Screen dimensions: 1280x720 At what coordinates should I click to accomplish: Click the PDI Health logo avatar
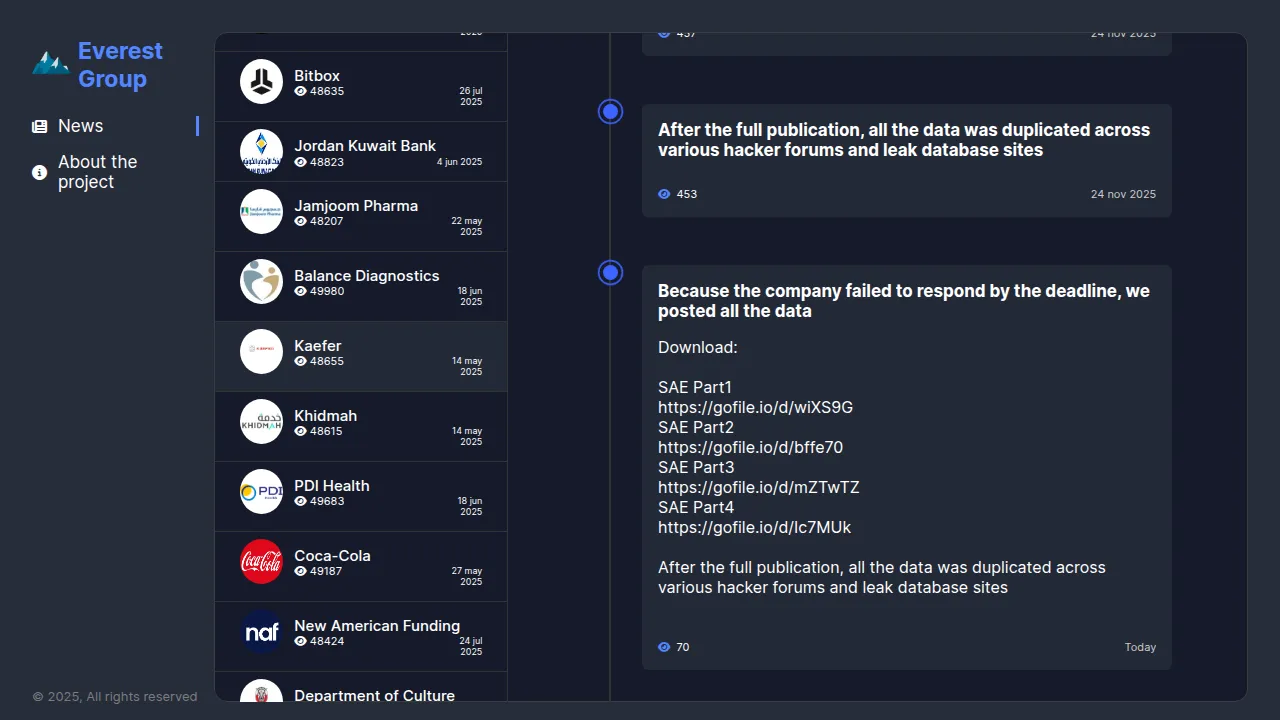click(x=261, y=492)
